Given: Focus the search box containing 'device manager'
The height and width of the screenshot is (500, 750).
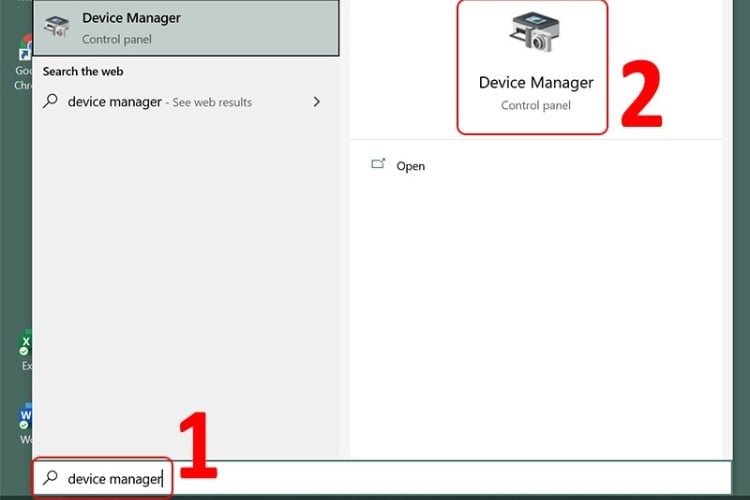Looking at the screenshot, I should coord(114,478).
